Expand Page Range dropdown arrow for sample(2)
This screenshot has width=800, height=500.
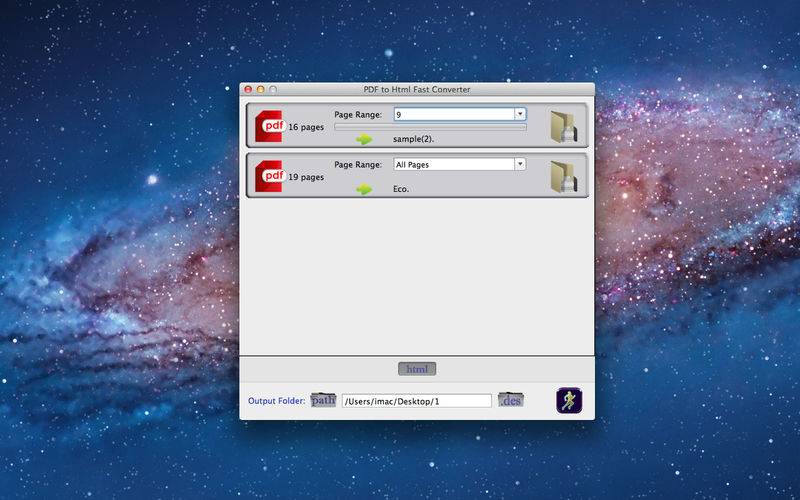point(520,114)
